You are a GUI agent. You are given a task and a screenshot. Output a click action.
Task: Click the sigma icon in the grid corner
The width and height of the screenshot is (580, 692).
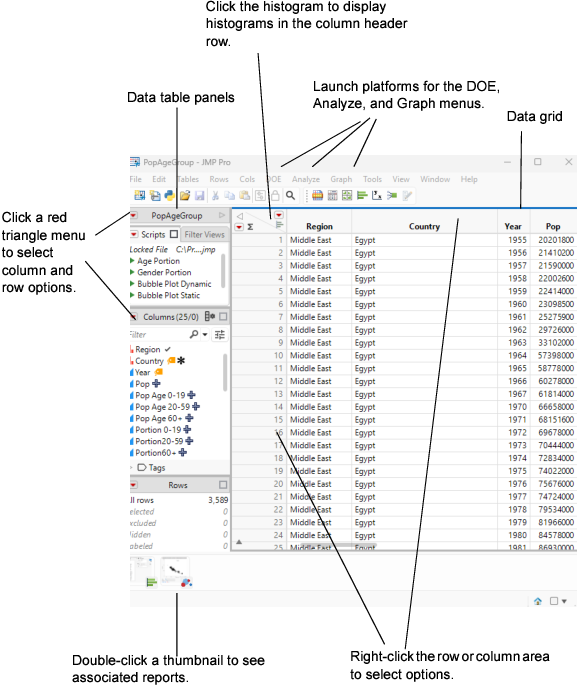(250, 227)
